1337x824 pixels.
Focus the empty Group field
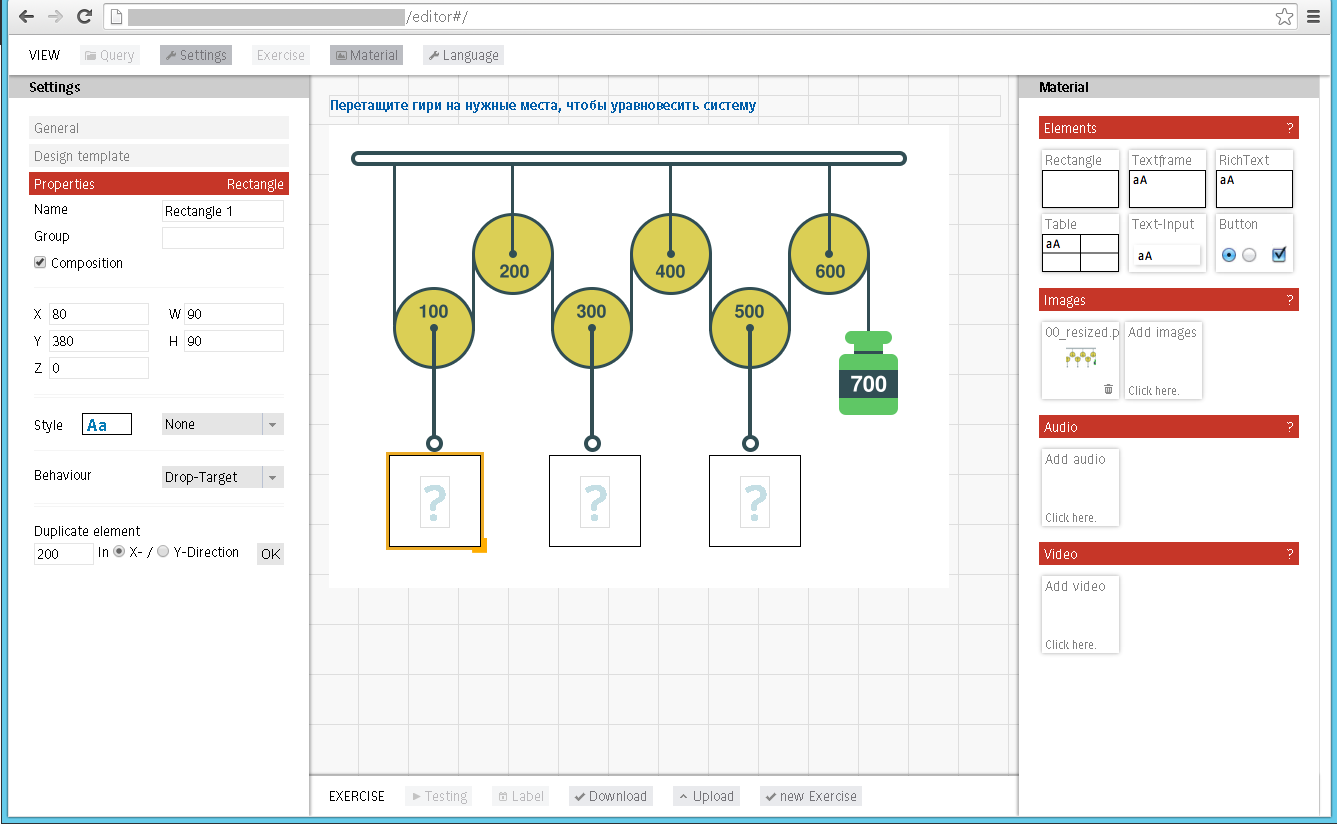click(x=223, y=238)
